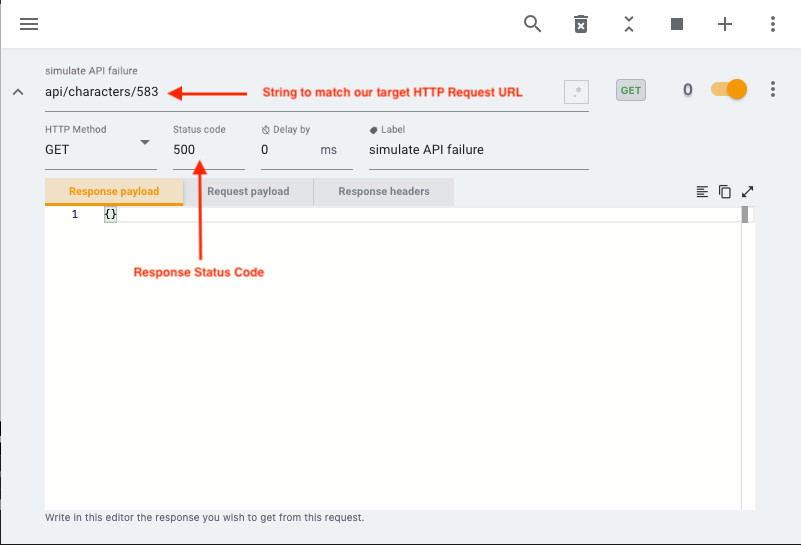Viewport: 801px width, 545px height.
Task: Collapse all rules with the toolbar icon
Action: 629,24
